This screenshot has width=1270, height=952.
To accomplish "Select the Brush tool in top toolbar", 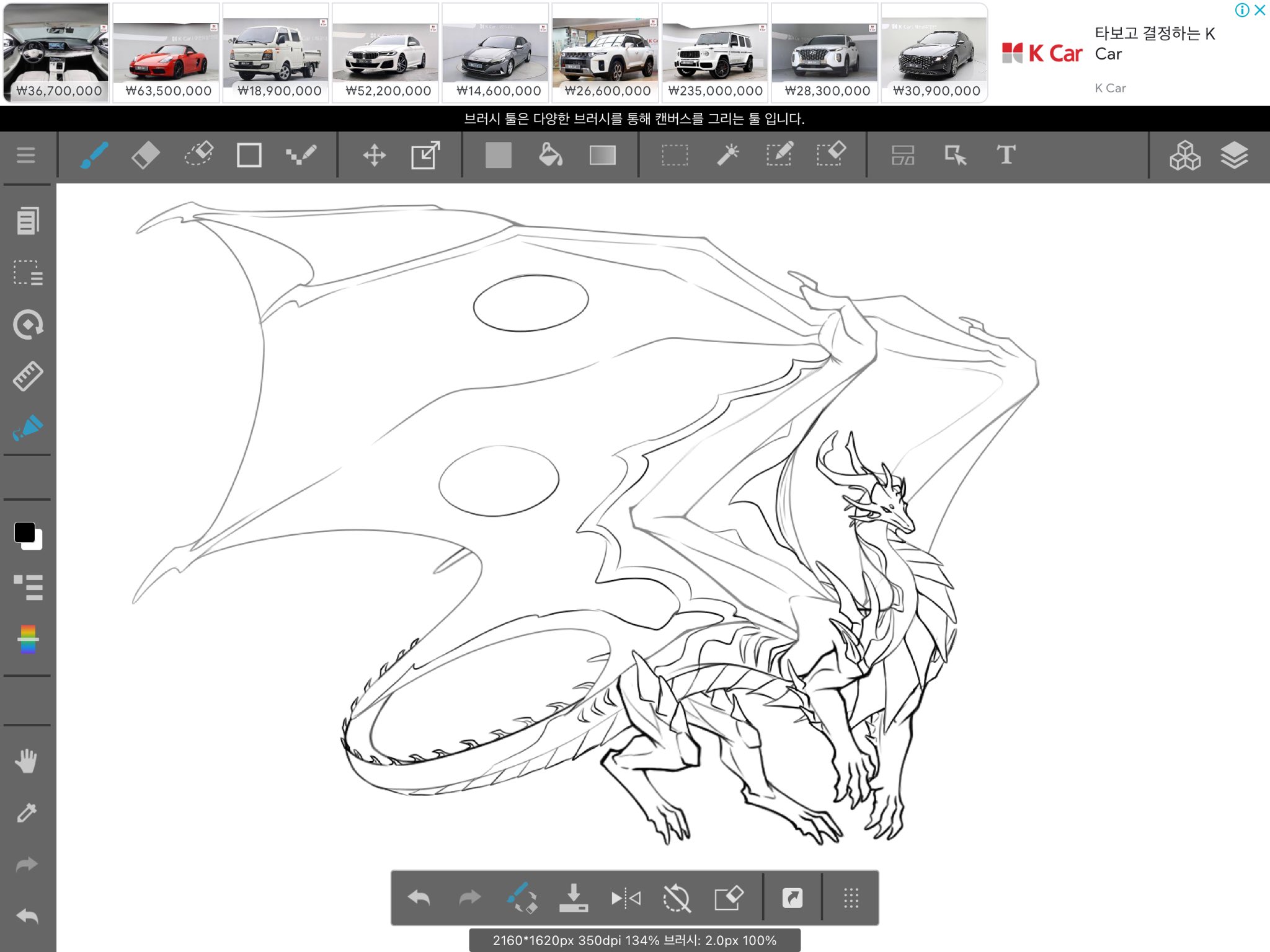I will (94, 155).
